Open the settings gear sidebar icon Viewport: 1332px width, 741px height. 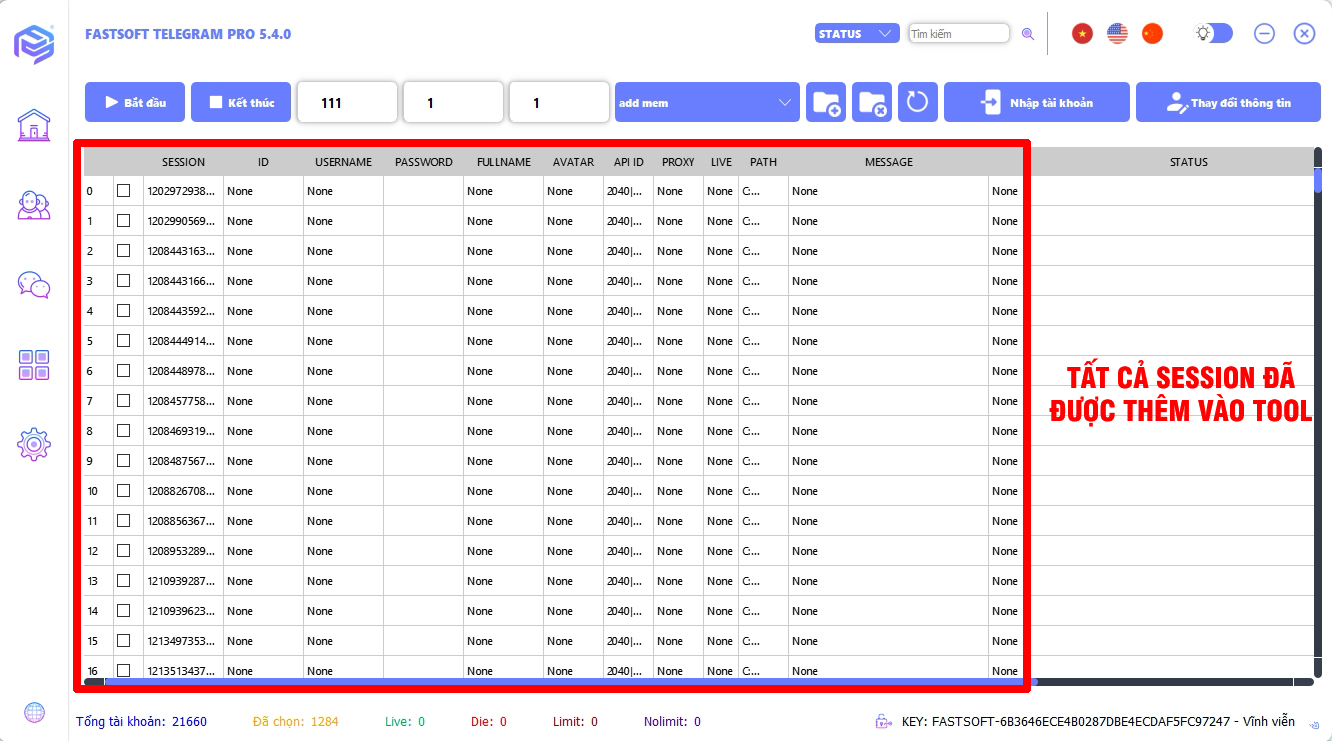click(x=34, y=444)
